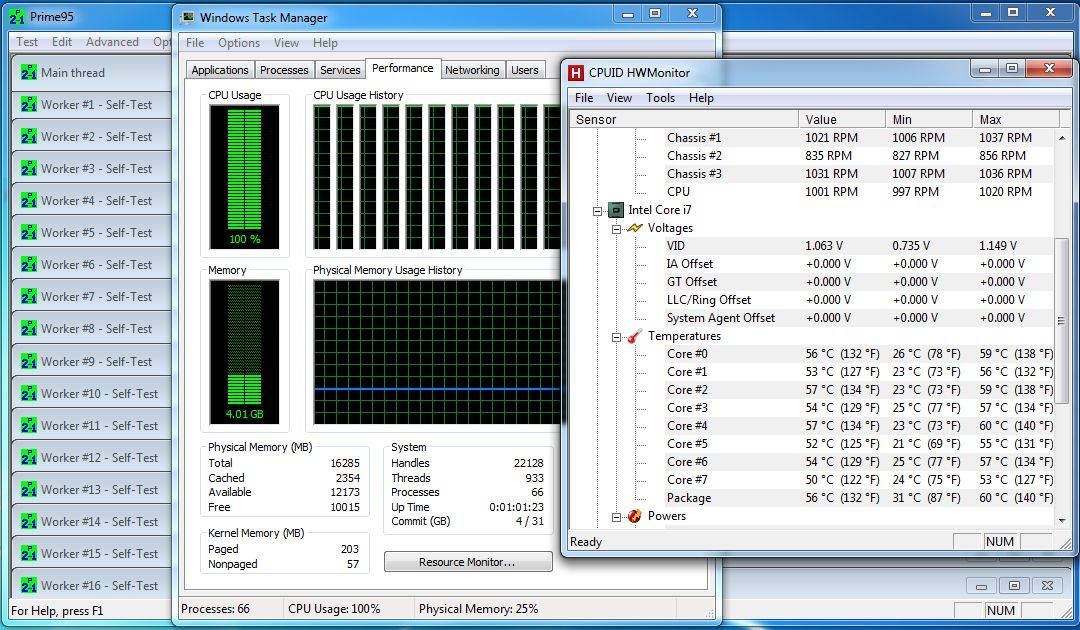Image resolution: width=1080 pixels, height=630 pixels.
Task: Click the Powers flame icon
Action: pyautogui.click(x=635, y=516)
